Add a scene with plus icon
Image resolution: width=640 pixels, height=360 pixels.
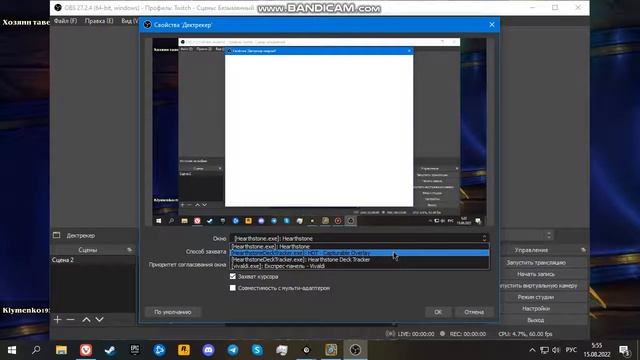tap(57, 320)
